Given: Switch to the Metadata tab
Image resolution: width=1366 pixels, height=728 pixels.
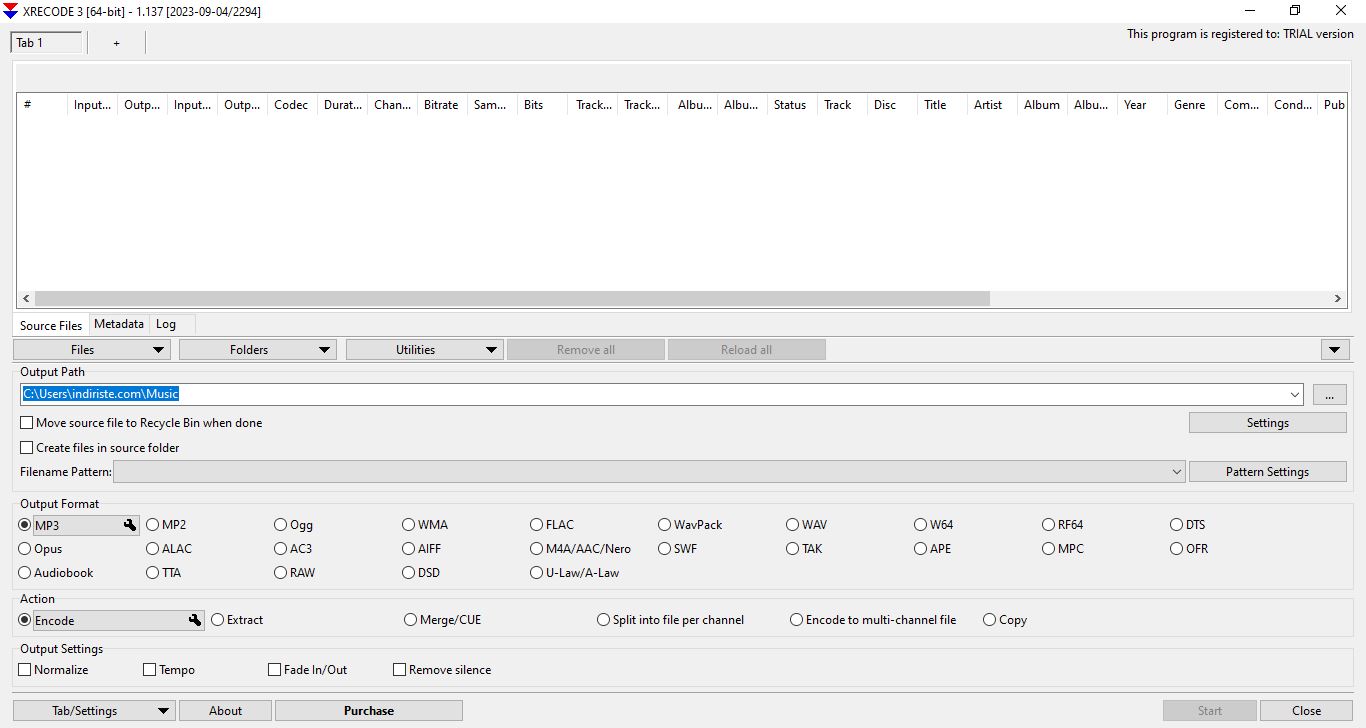Looking at the screenshot, I should (119, 324).
